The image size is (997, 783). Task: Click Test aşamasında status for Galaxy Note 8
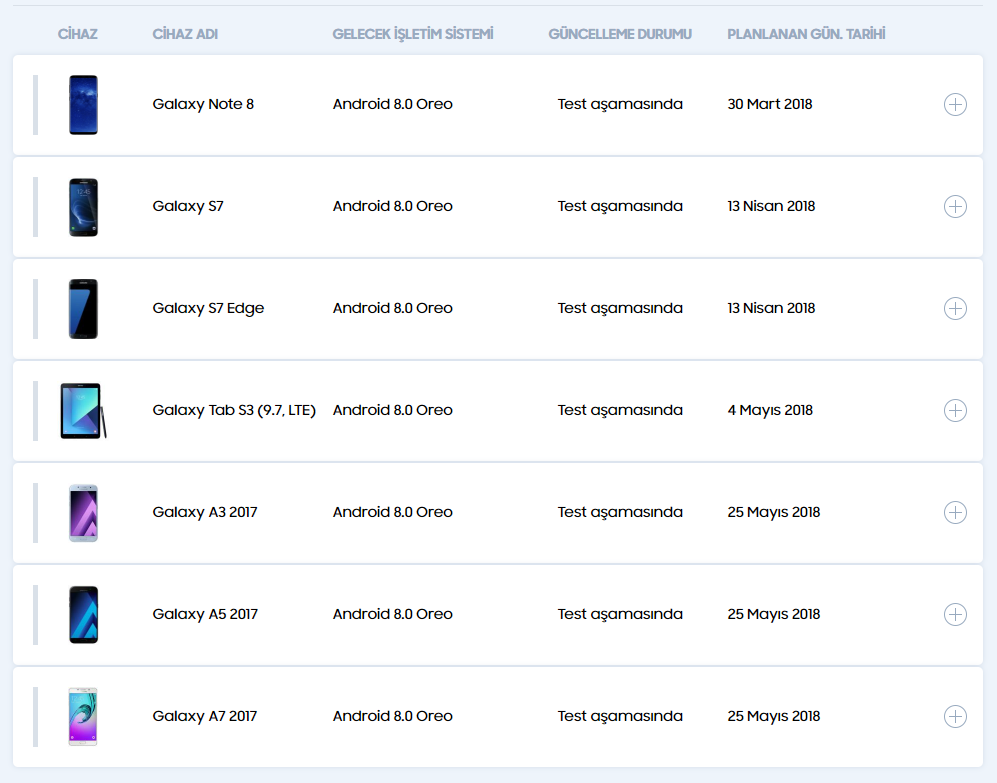pos(620,104)
